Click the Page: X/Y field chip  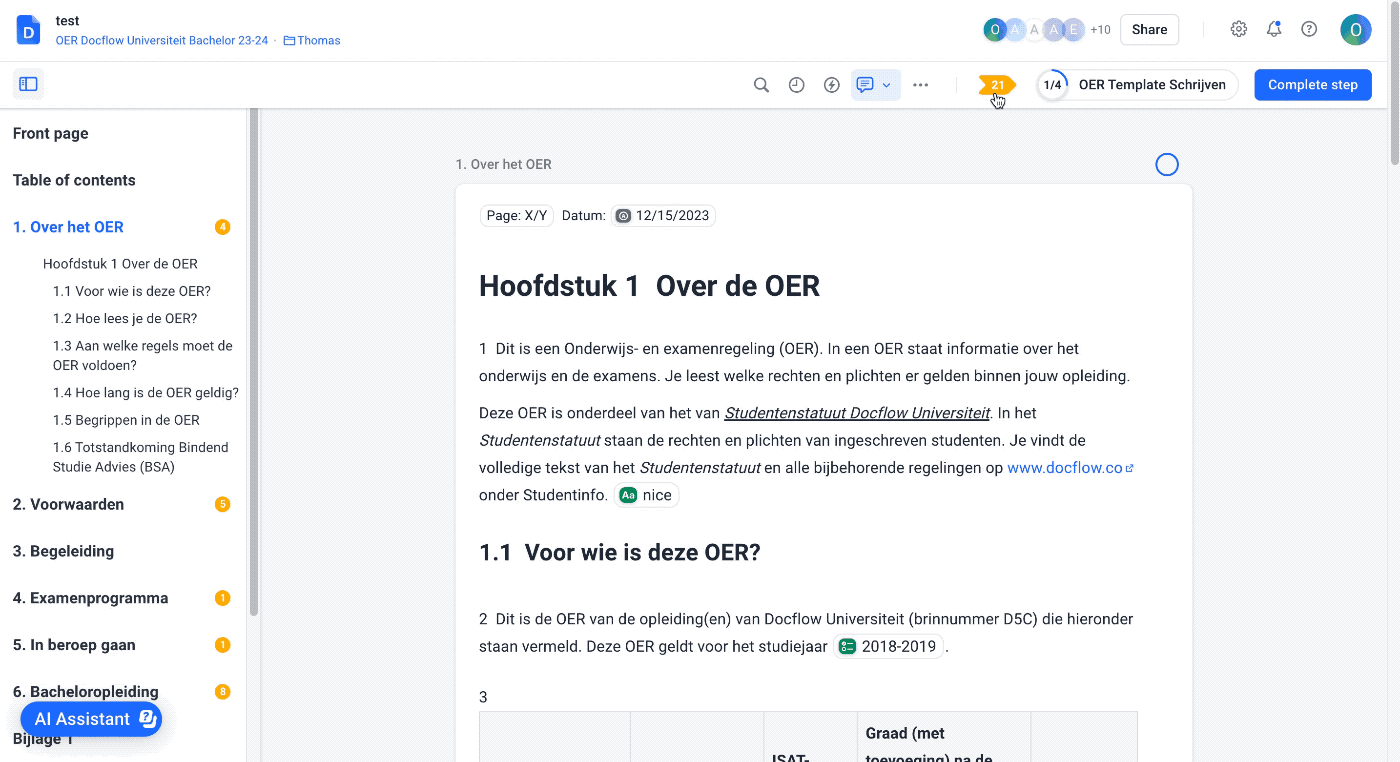517,215
